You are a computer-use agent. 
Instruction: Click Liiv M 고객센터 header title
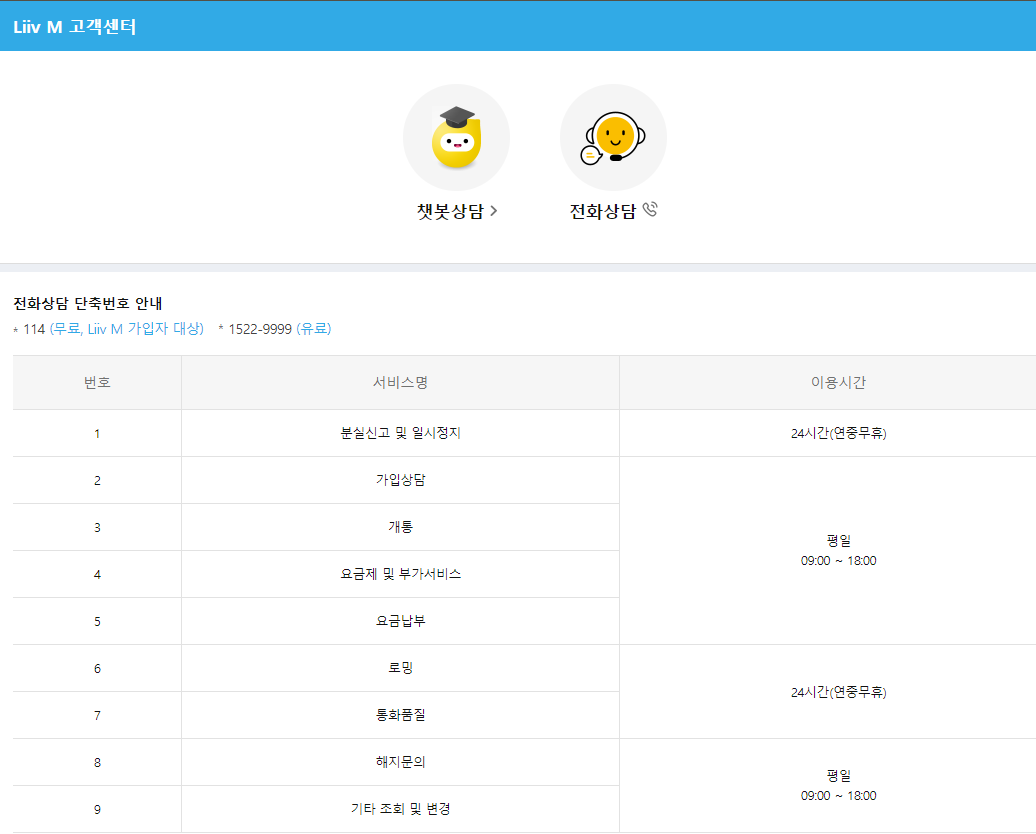pyautogui.click(x=75, y=27)
